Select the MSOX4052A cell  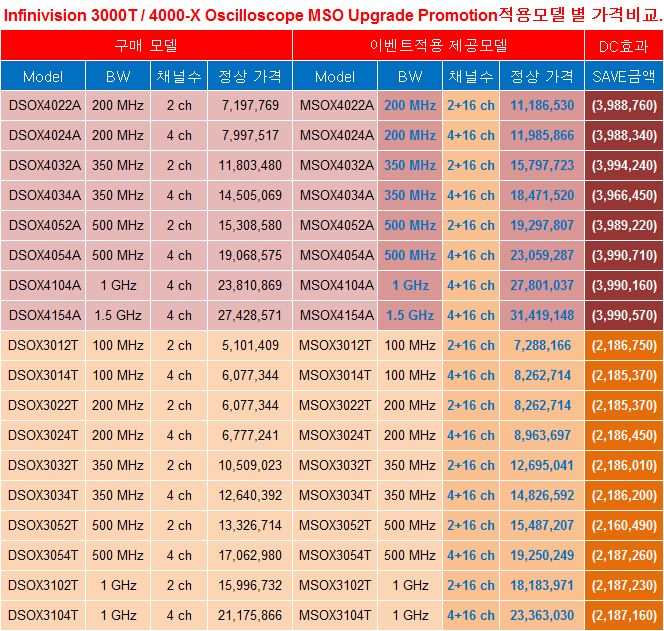point(335,225)
